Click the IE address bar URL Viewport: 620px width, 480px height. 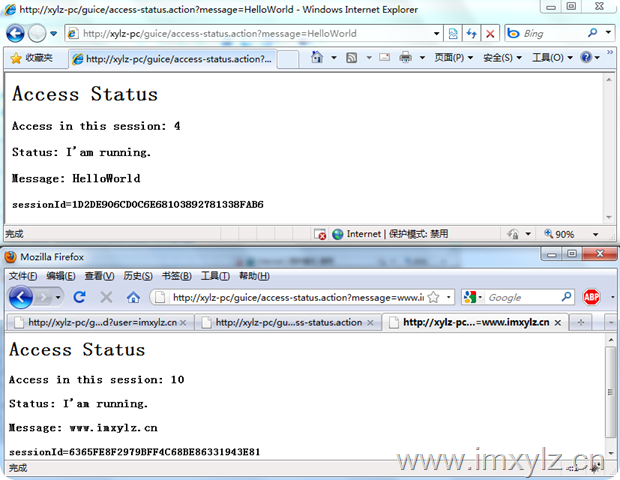[219, 34]
